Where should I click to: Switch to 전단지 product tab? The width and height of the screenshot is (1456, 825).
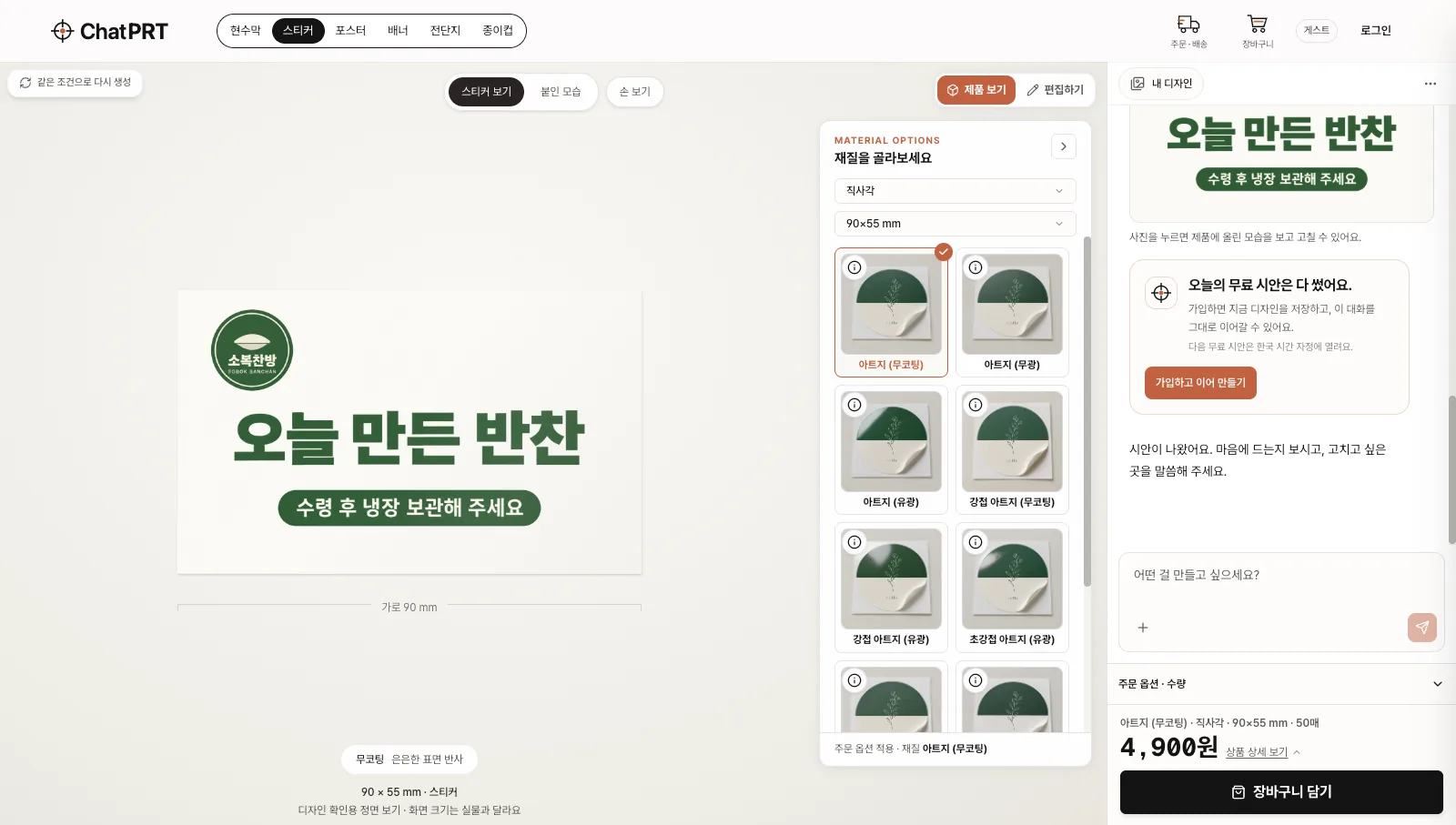click(x=445, y=31)
